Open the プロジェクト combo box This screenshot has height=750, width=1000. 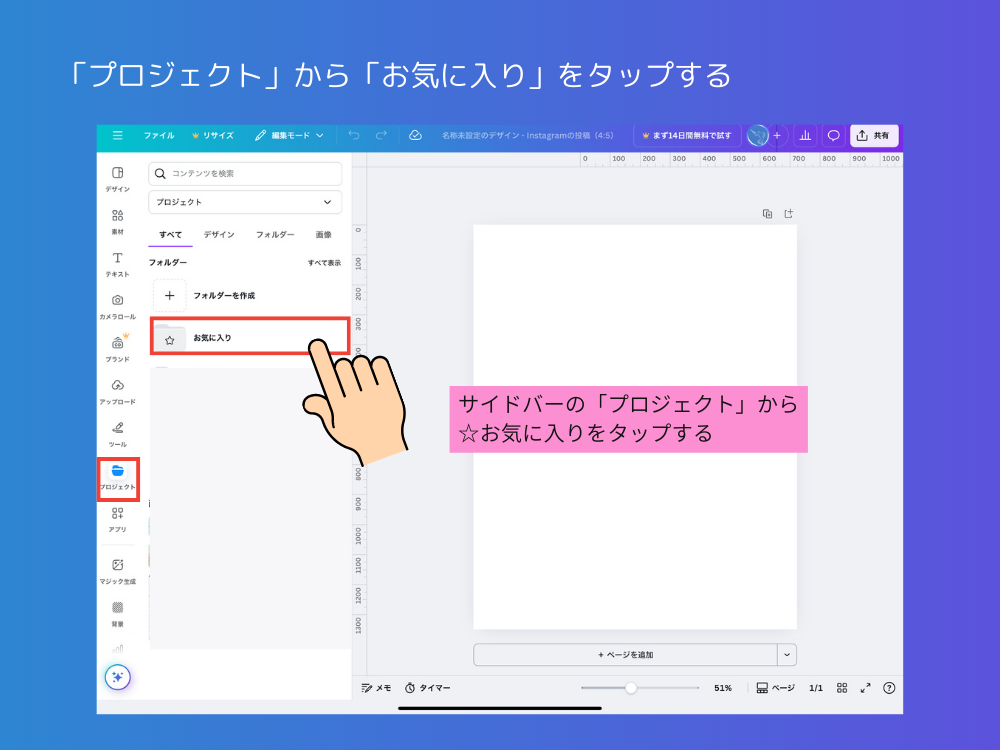click(x=244, y=202)
